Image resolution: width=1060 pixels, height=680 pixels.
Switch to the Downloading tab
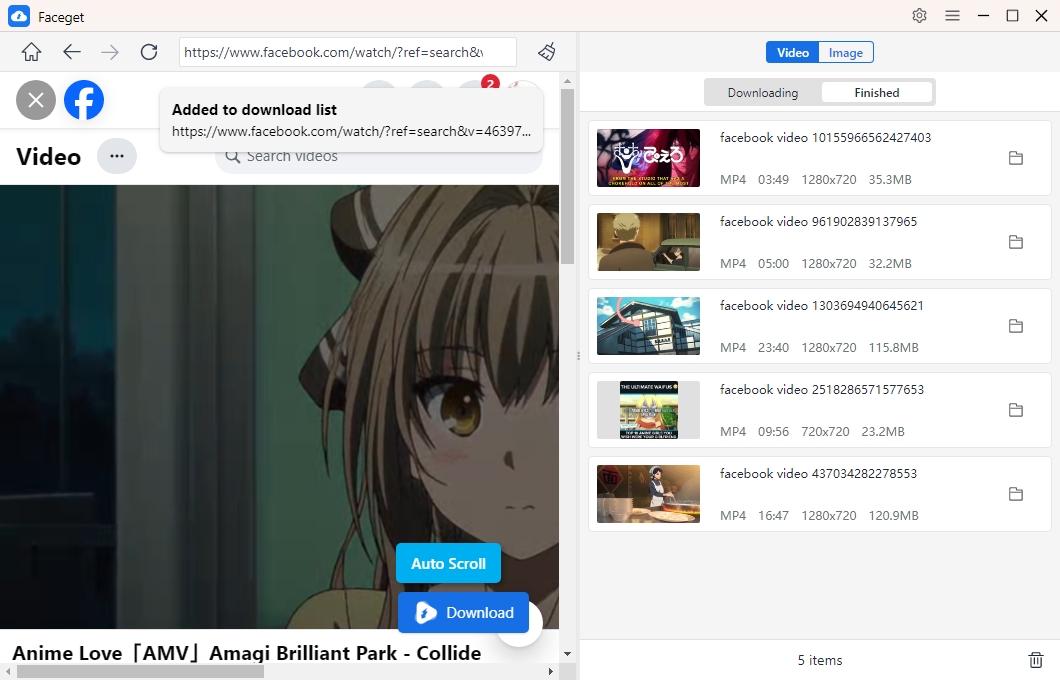click(763, 93)
